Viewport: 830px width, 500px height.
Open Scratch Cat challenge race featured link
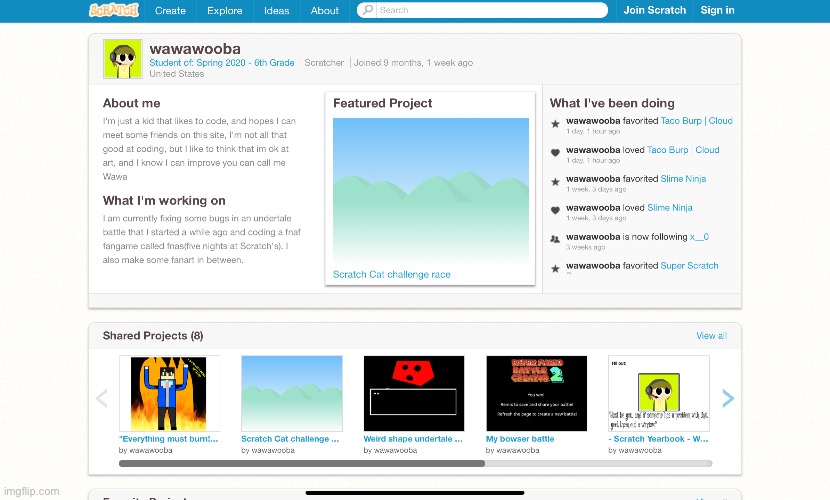(x=391, y=274)
